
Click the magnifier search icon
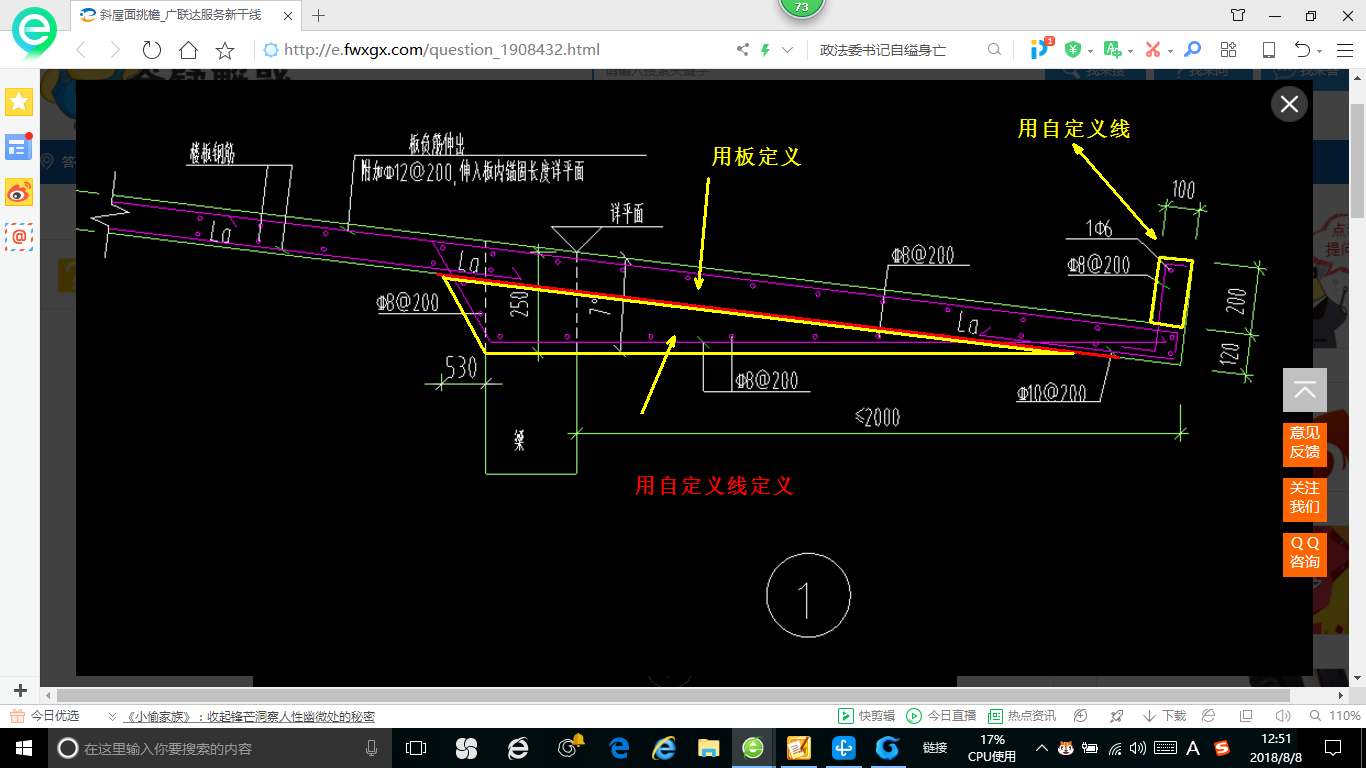[x=994, y=50]
